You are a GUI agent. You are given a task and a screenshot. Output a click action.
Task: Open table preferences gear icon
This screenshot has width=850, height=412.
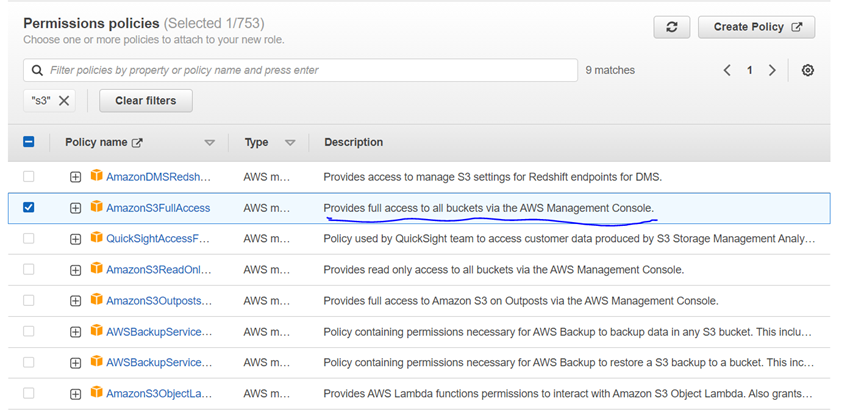point(808,70)
